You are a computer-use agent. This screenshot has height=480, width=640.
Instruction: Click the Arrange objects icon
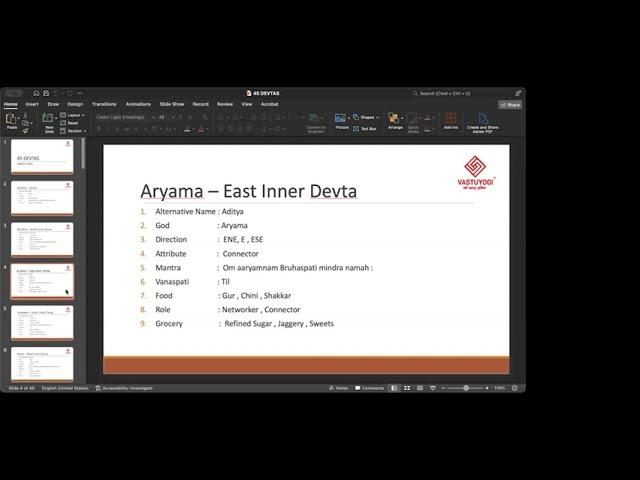[393, 118]
